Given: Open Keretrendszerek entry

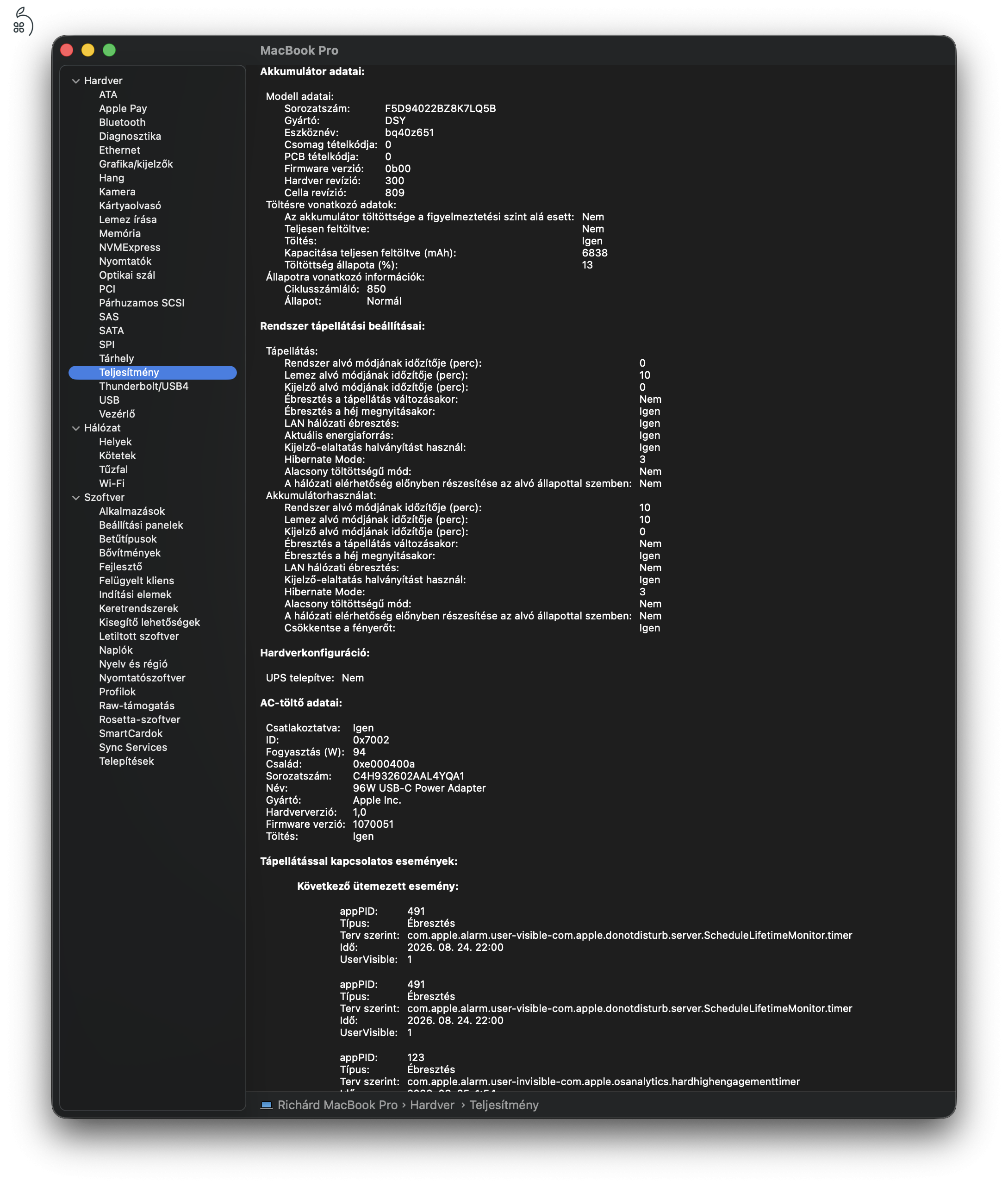Looking at the screenshot, I should 139,609.
